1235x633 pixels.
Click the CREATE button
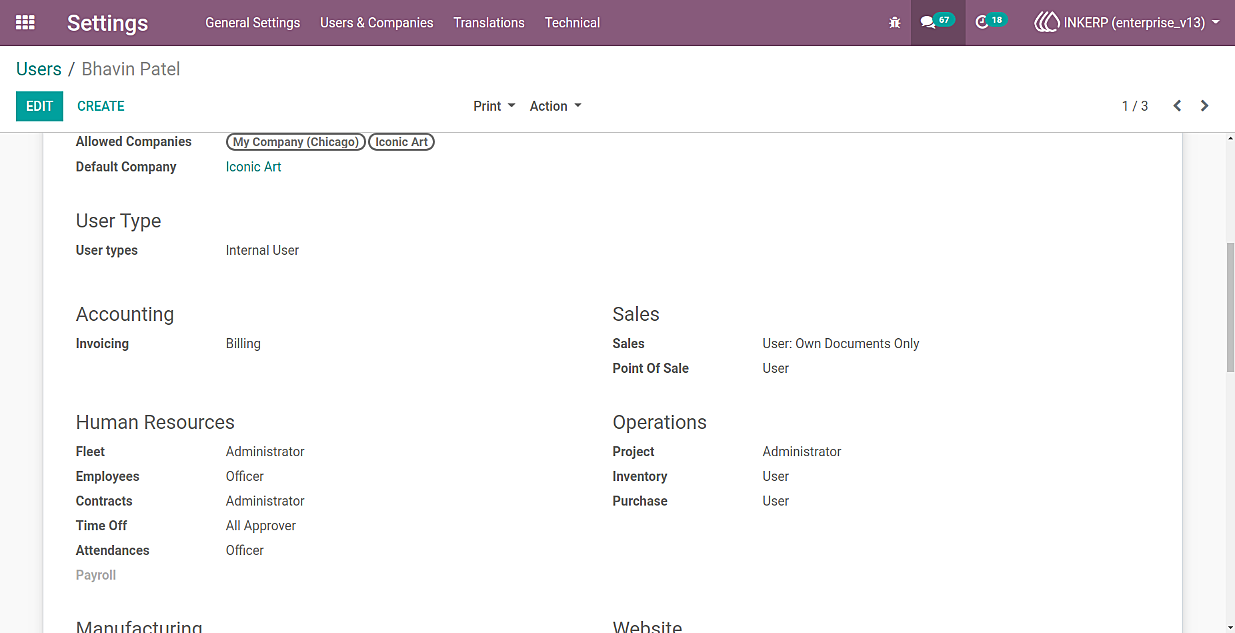coord(101,106)
